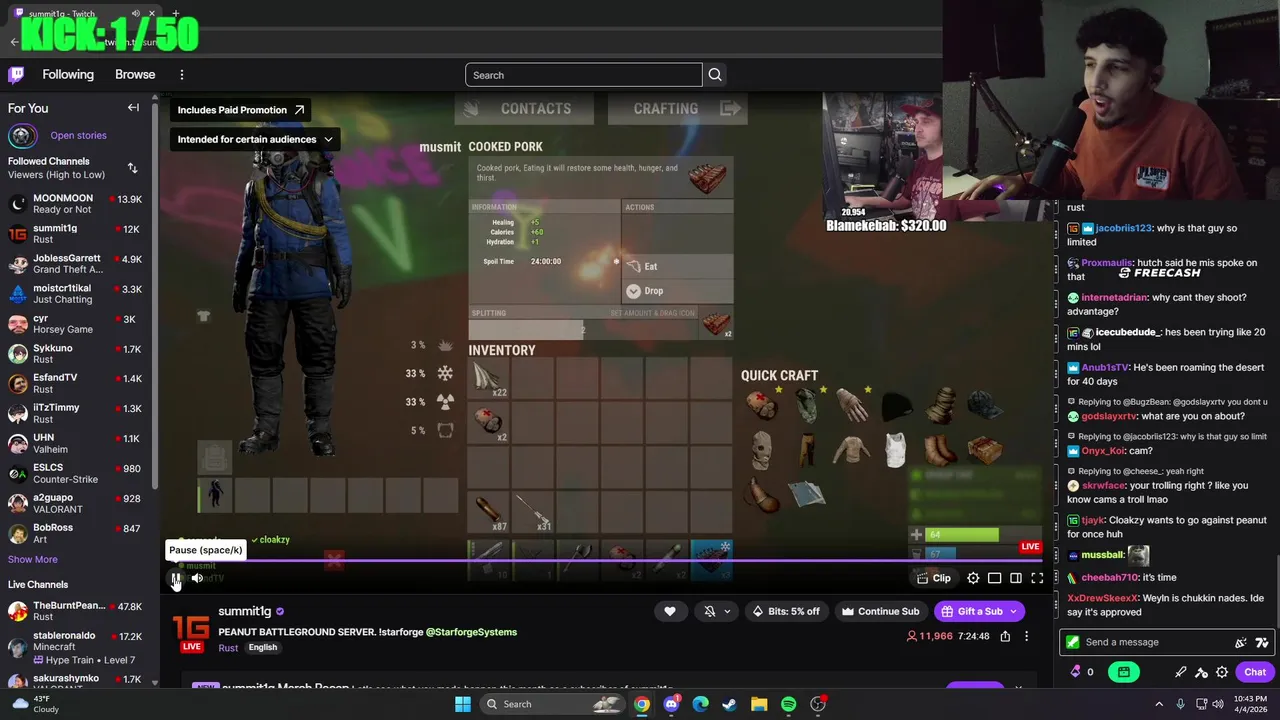Click Proxmaulis username in chat

(1107, 263)
